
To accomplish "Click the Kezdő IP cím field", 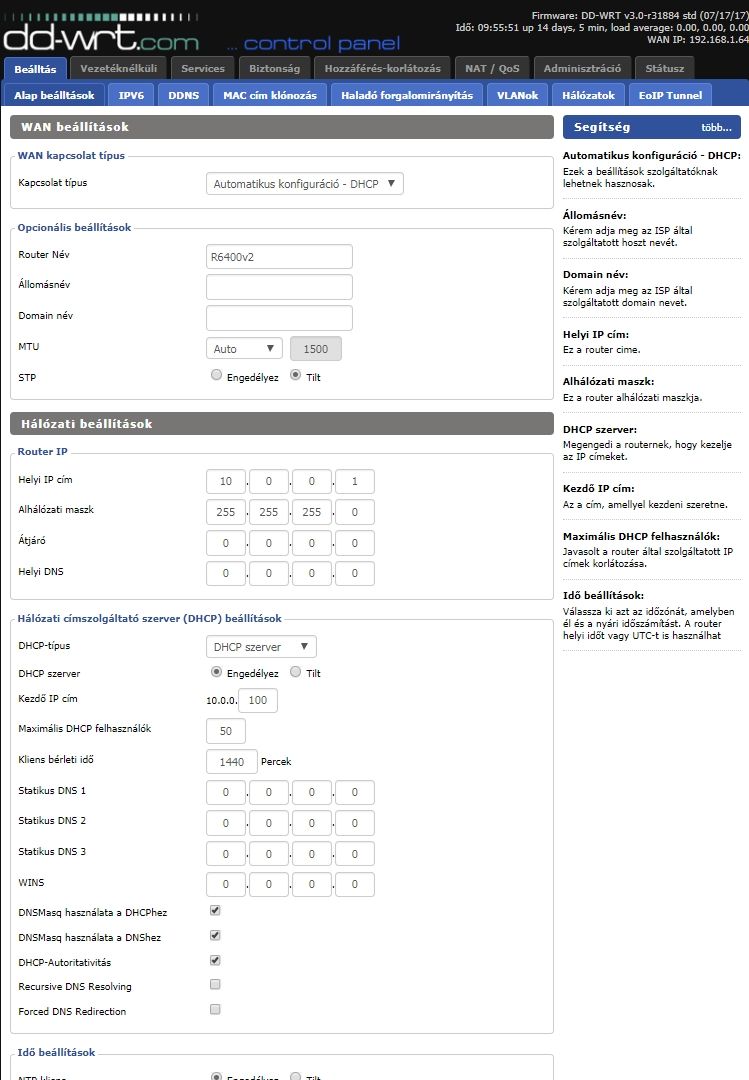I will click(x=258, y=700).
